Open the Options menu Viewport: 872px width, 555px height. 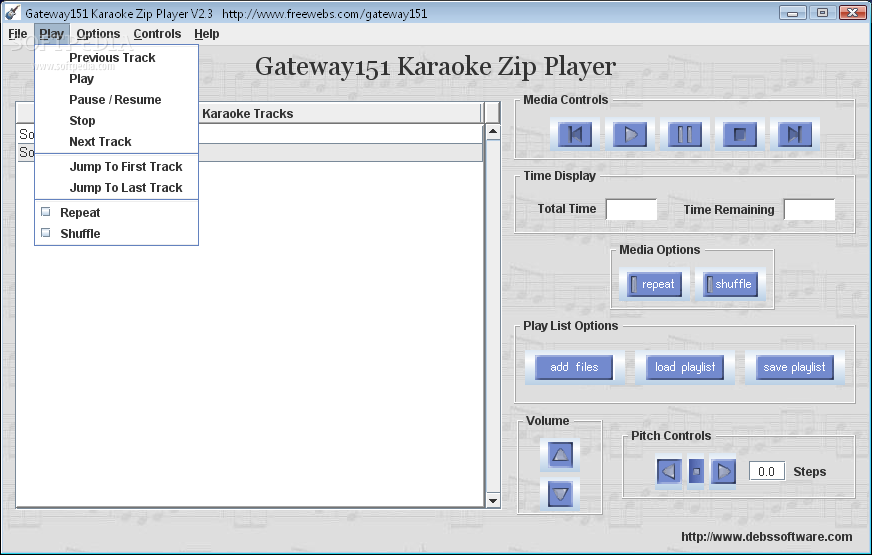pos(98,34)
